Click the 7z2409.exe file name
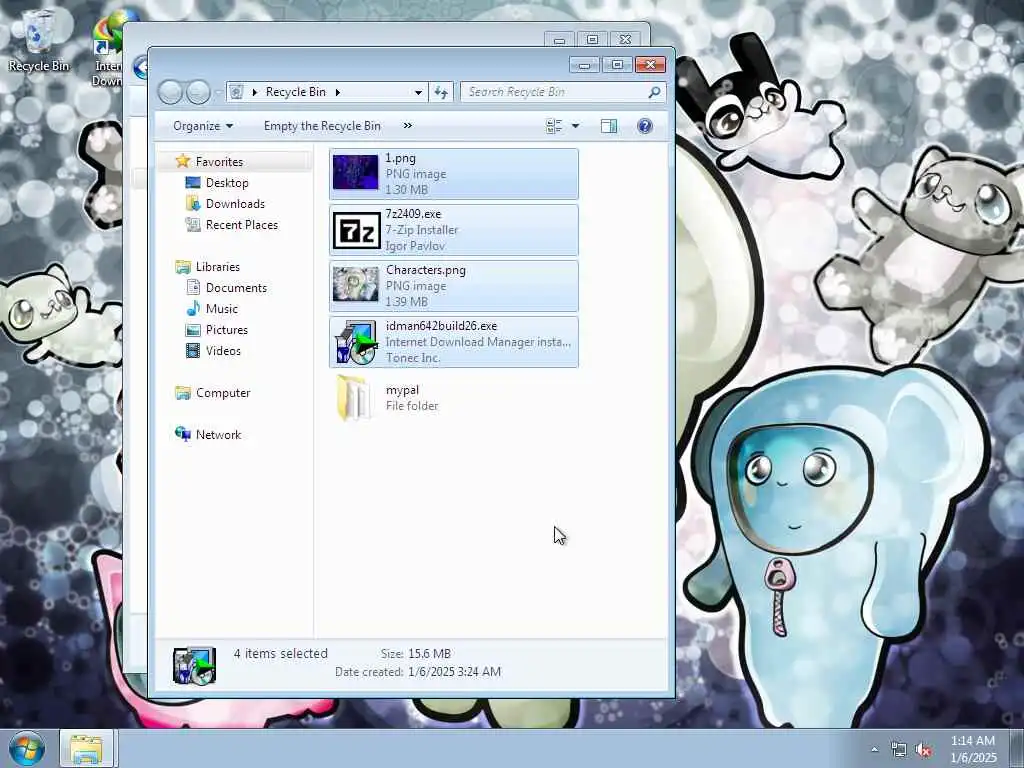This screenshot has width=1024, height=768. point(413,214)
